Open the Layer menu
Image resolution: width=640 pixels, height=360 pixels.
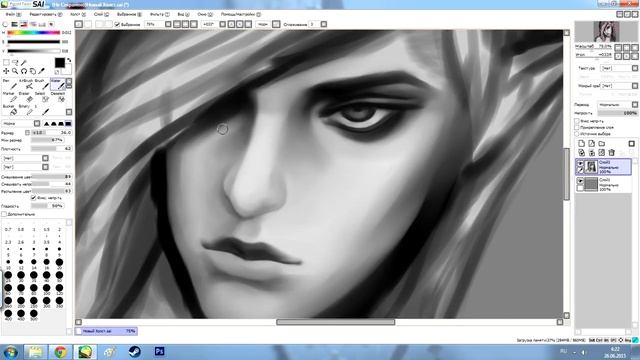pyautogui.click(x=101, y=14)
